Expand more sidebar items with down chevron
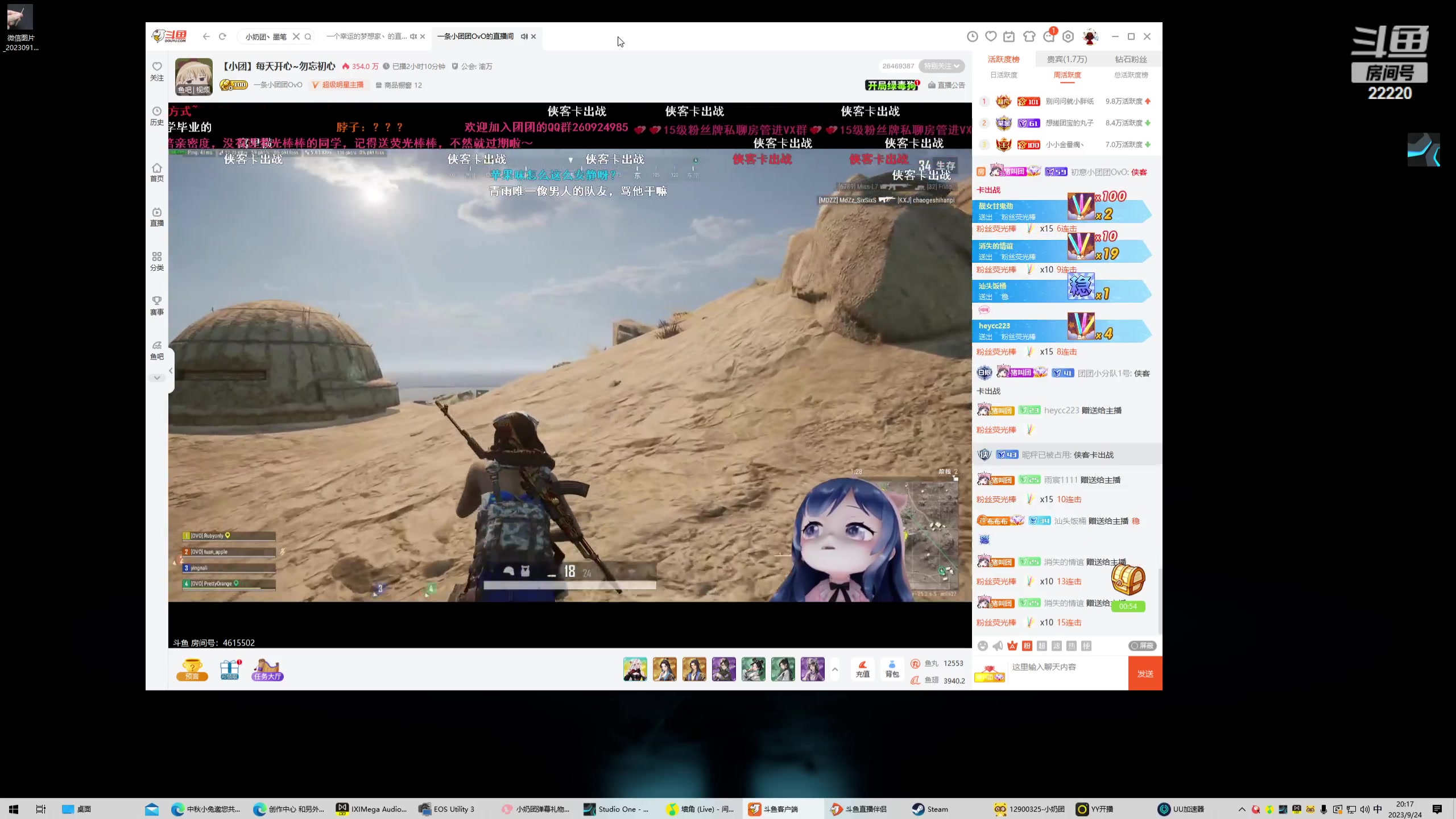Screen dimensions: 1456x819 [157, 378]
